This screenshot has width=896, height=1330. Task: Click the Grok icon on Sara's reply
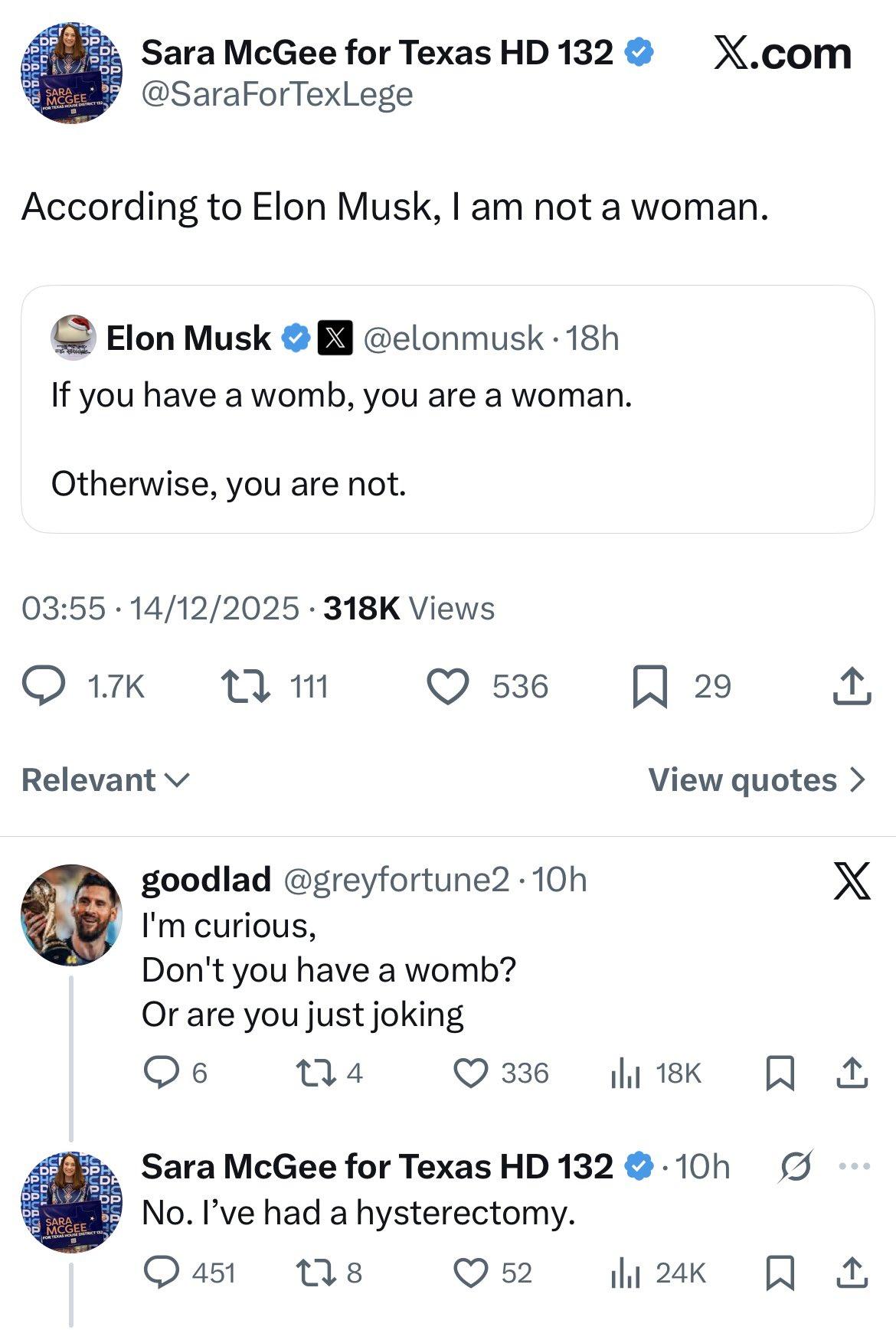[x=795, y=1167]
